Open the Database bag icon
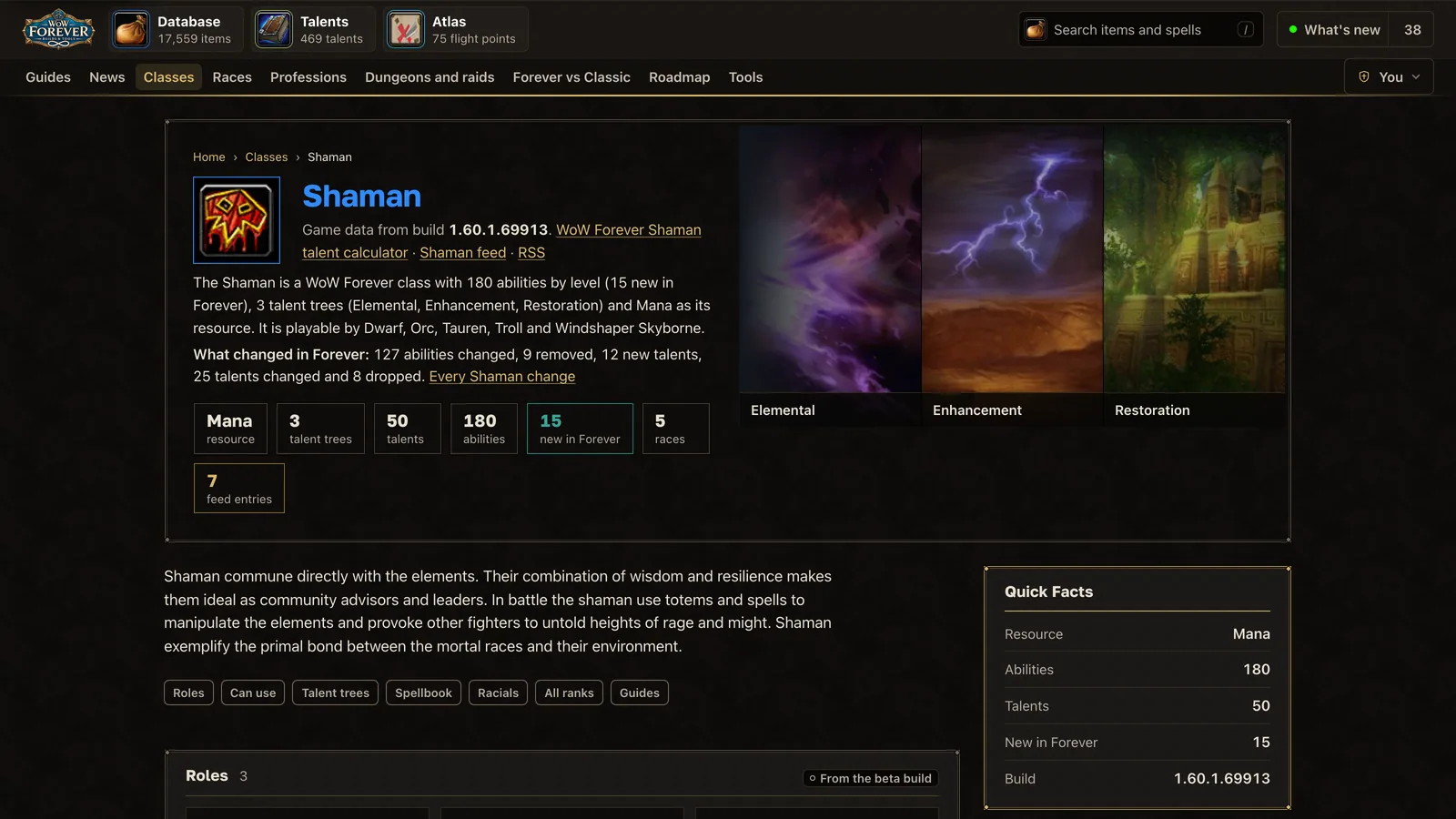1456x819 pixels. coord(131,30)
